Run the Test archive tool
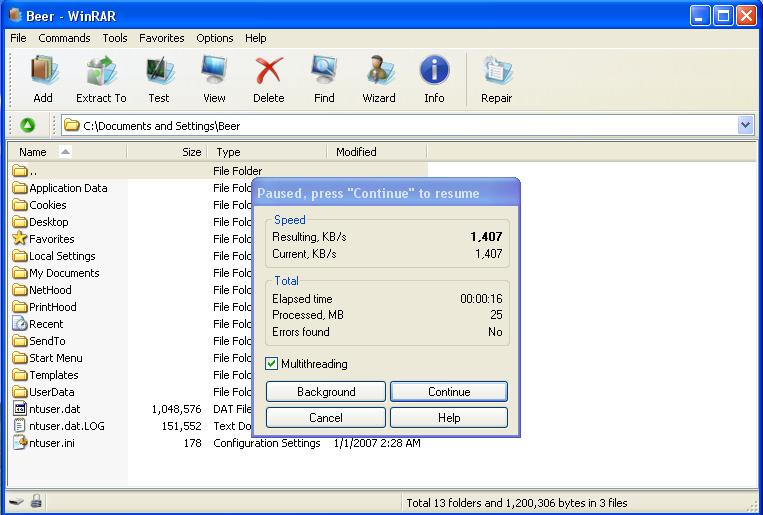 coord(159,71)
